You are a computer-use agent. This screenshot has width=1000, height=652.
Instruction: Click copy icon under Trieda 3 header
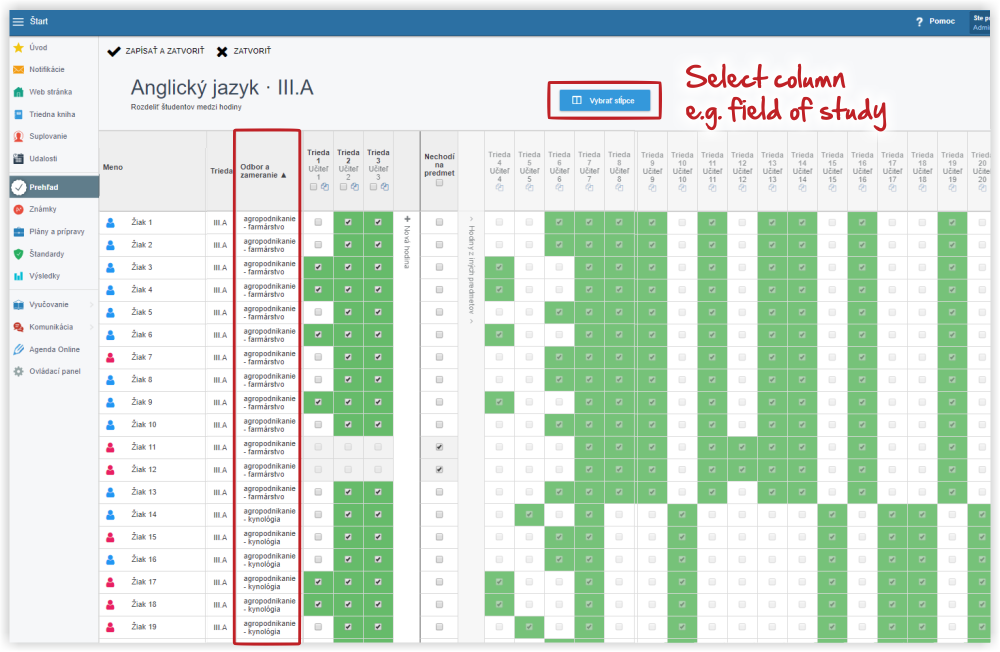click(385, 187)
